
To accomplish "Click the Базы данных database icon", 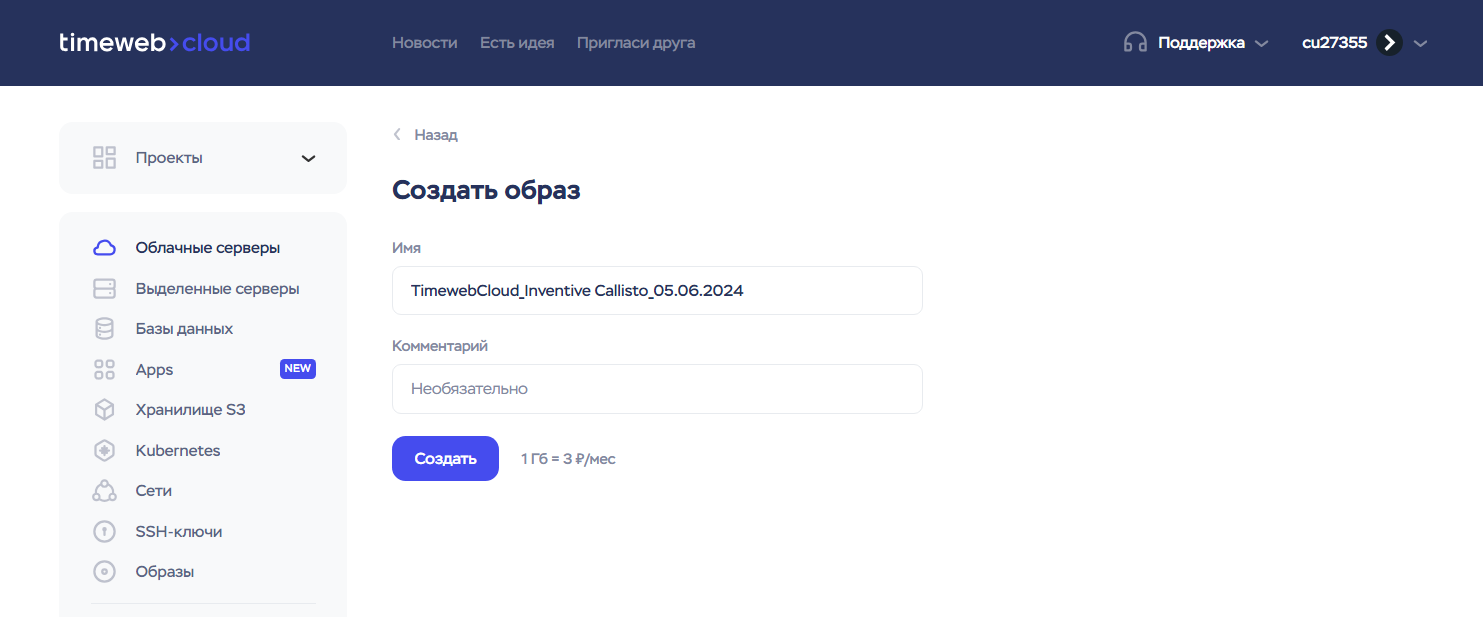I will [104, 329].
